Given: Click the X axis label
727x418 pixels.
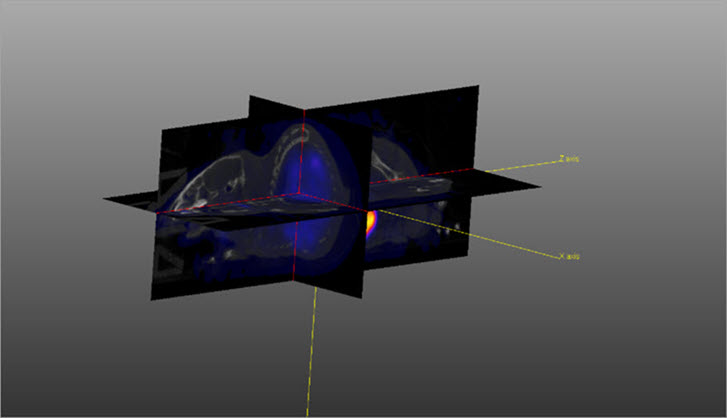Looking at the screenshot, I should click(x=570, y=258).
